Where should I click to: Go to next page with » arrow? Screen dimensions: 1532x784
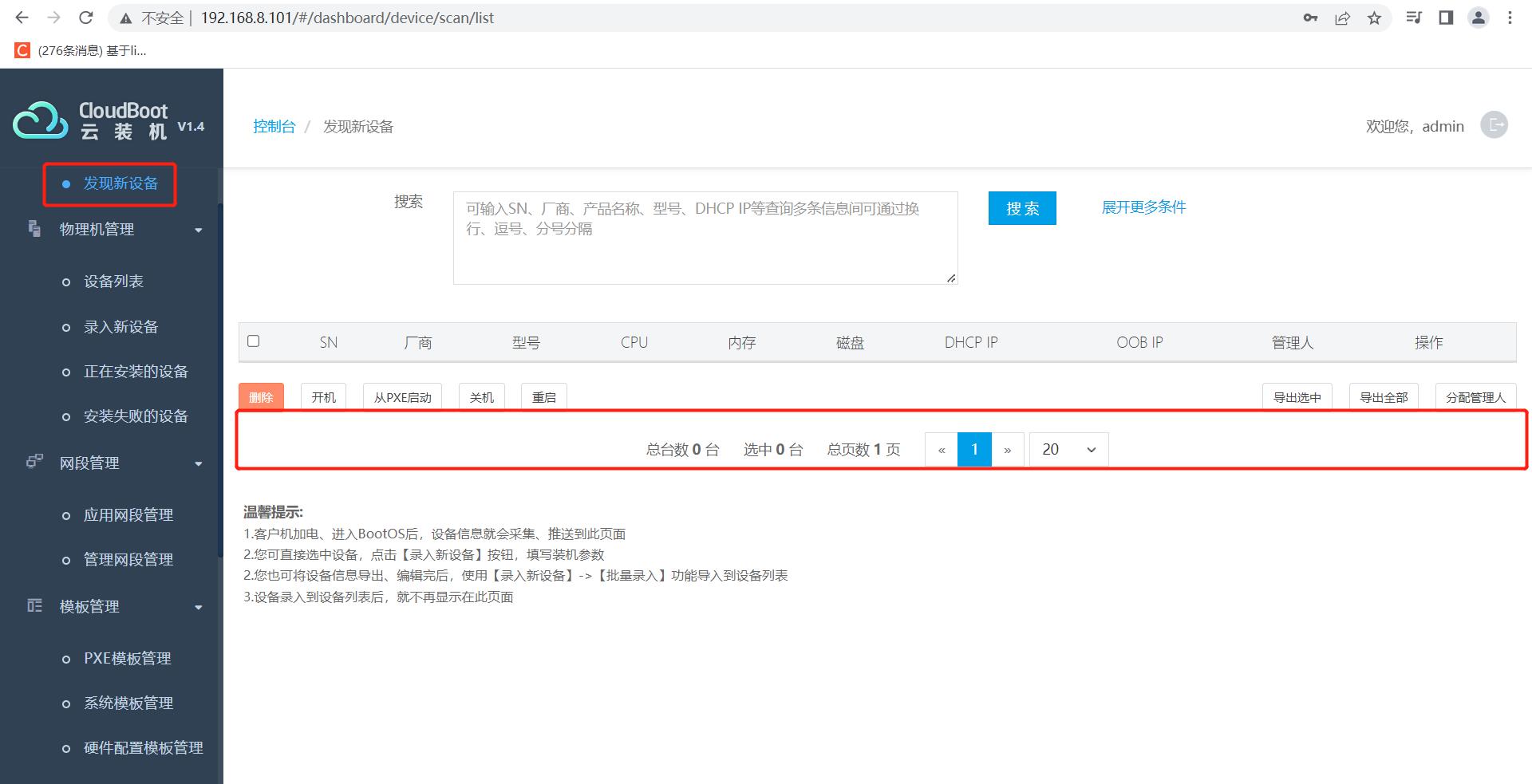pyautogui.click(x=1008, y=449)
